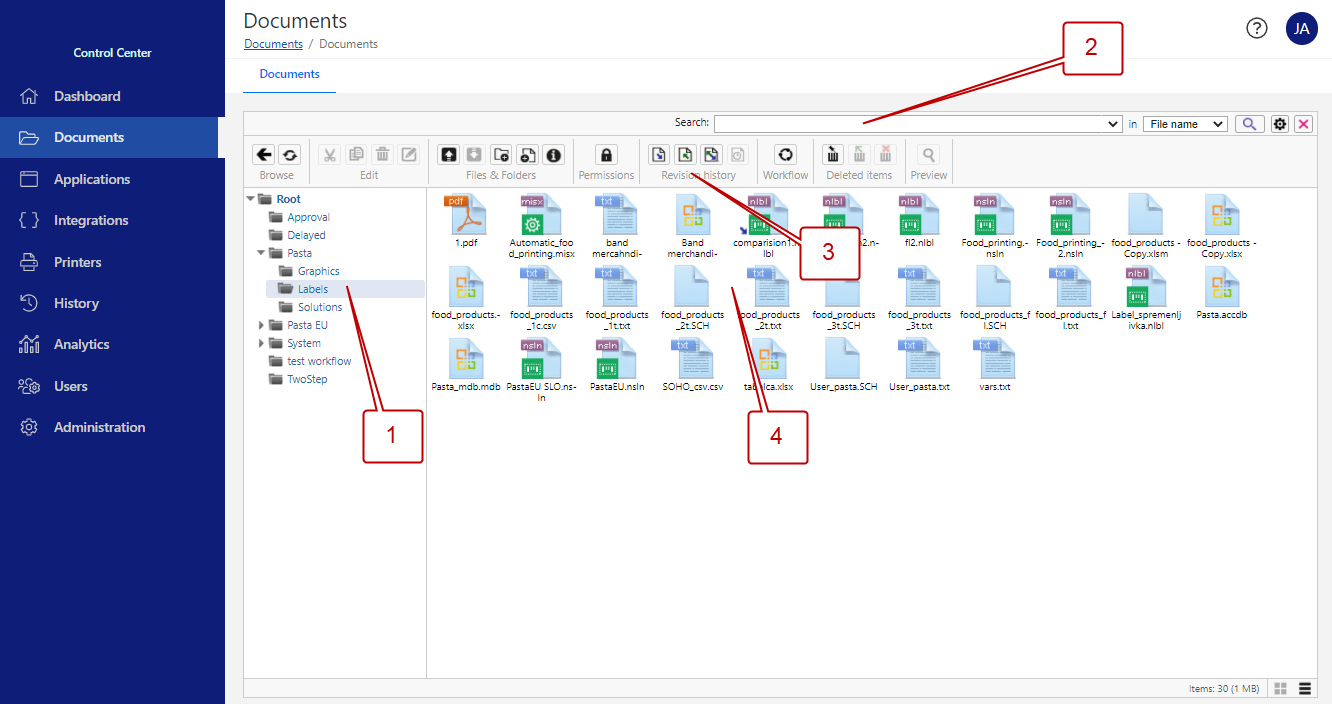Click the new folder icon in Files & Folders
This screenshot has width=1332, height=704.
[501, 154]
